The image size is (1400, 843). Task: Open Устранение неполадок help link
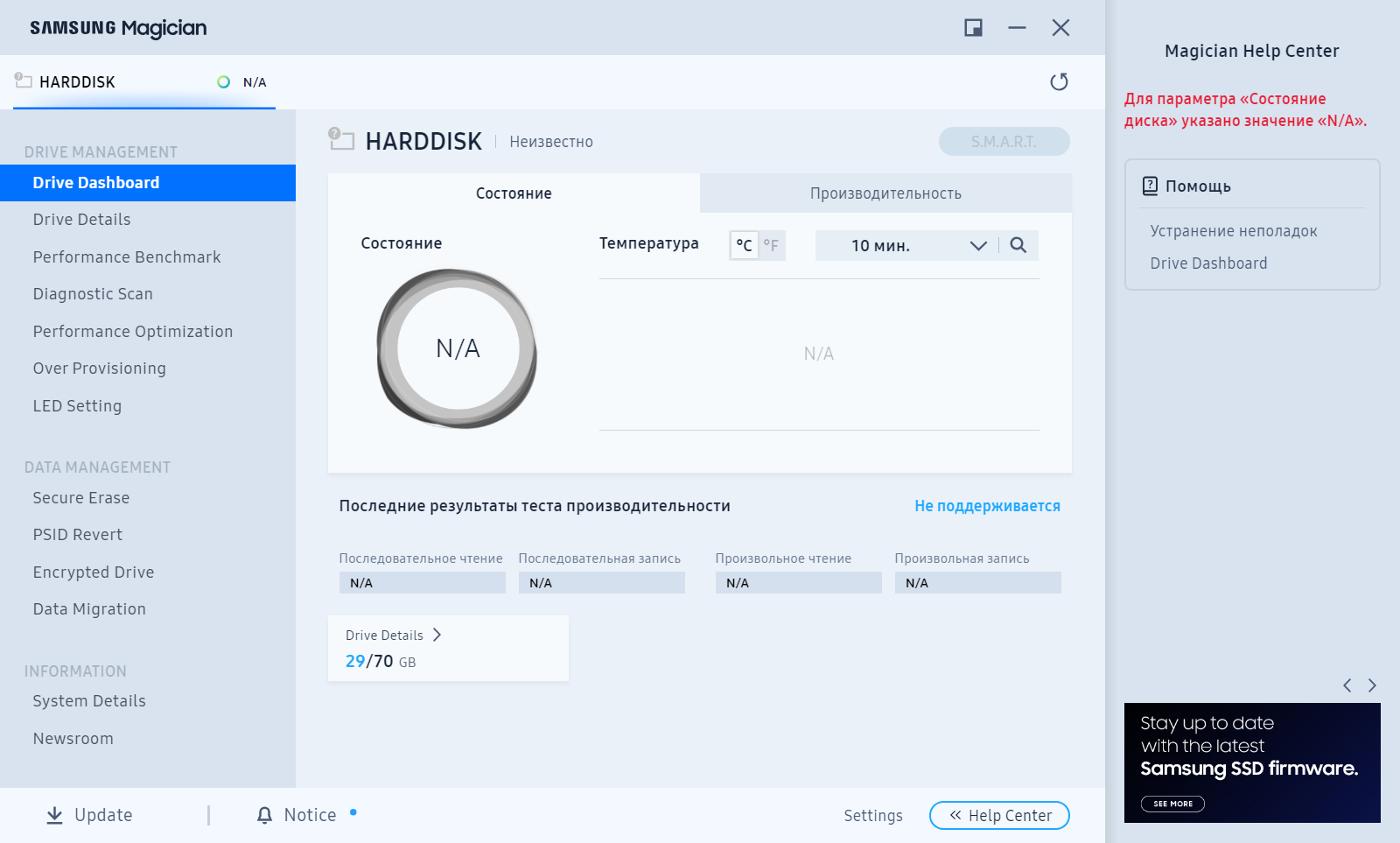point(1234,231)
